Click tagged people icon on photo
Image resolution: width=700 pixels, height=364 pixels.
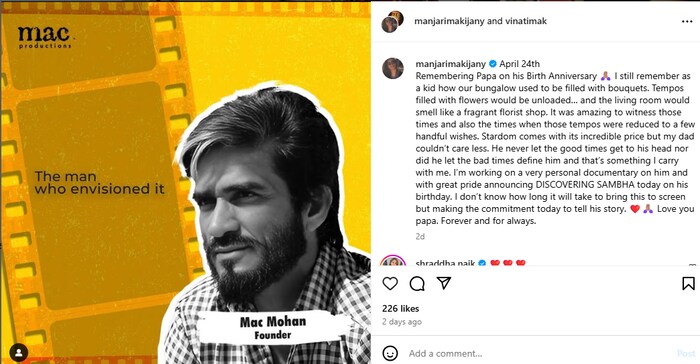pyautogui.click(x=19, y=353)
